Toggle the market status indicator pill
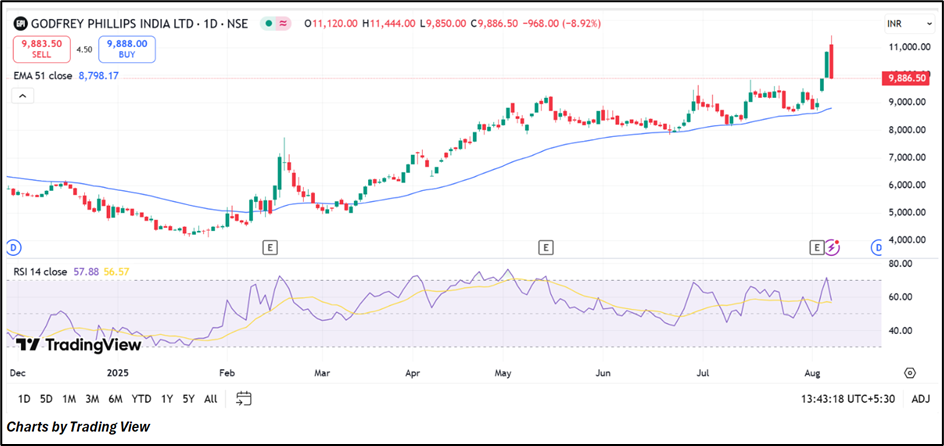Viewport: 944px width, 446px height. pyautogui.click(x=275, y=23)
